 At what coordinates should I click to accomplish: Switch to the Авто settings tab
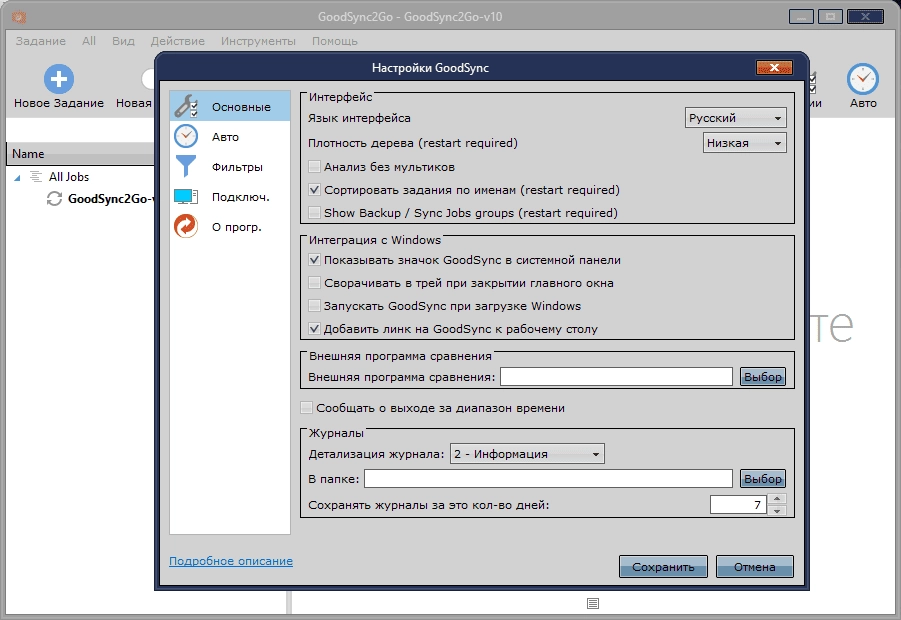230,137
